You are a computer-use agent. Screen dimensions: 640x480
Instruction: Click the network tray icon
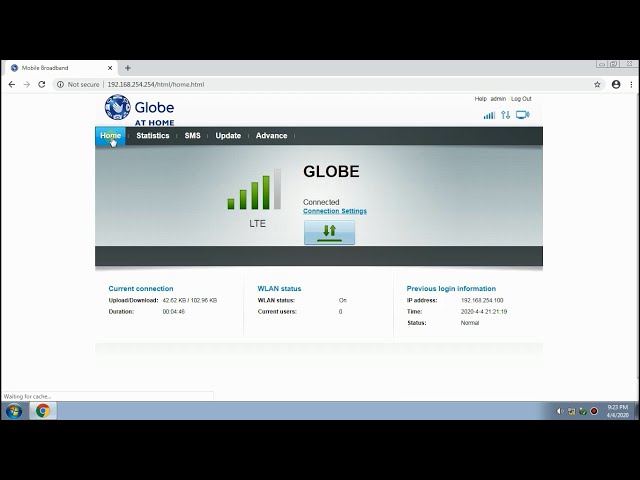(x=572, y=411)
